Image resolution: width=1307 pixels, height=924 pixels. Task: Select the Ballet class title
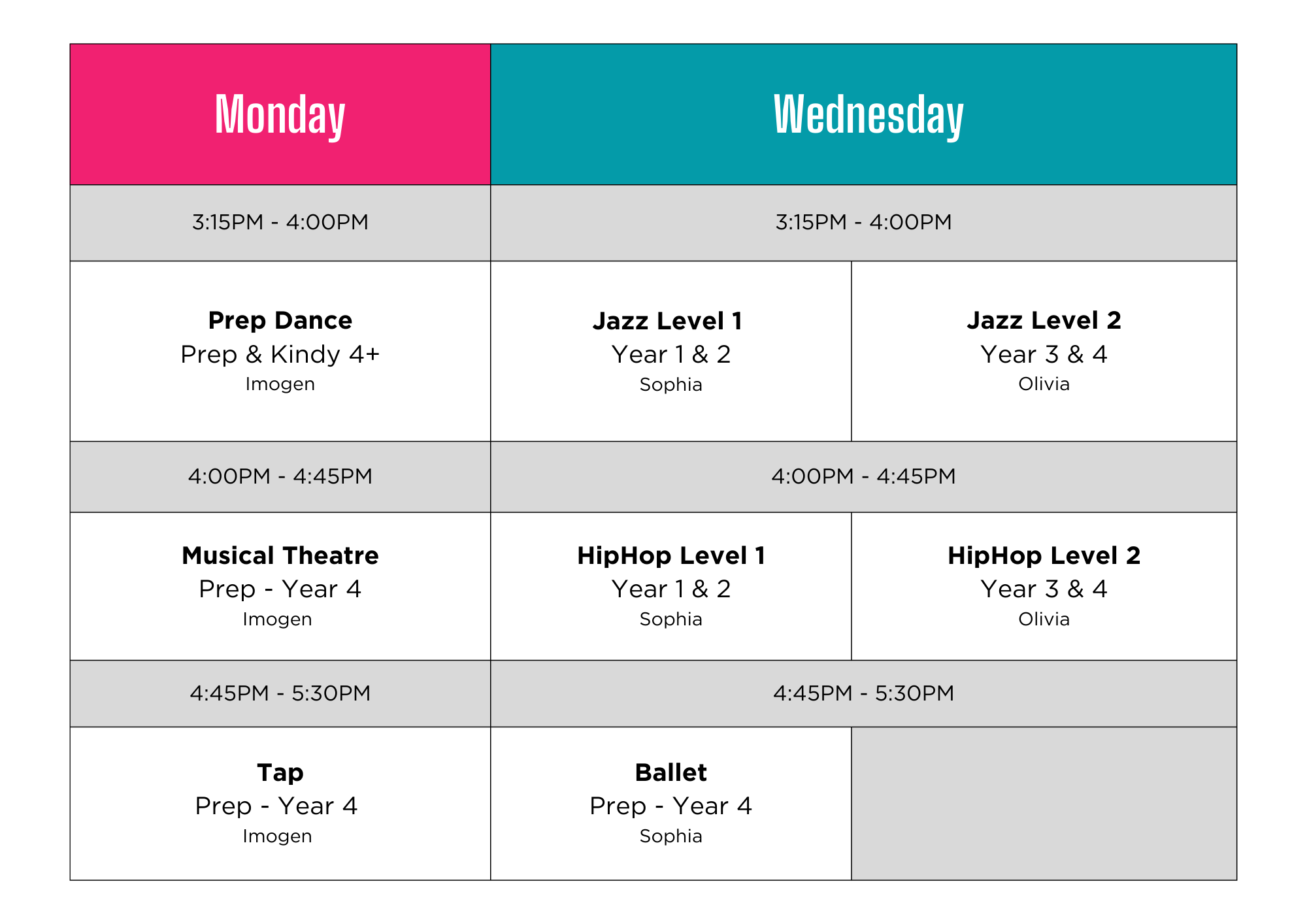click(670, 773)
